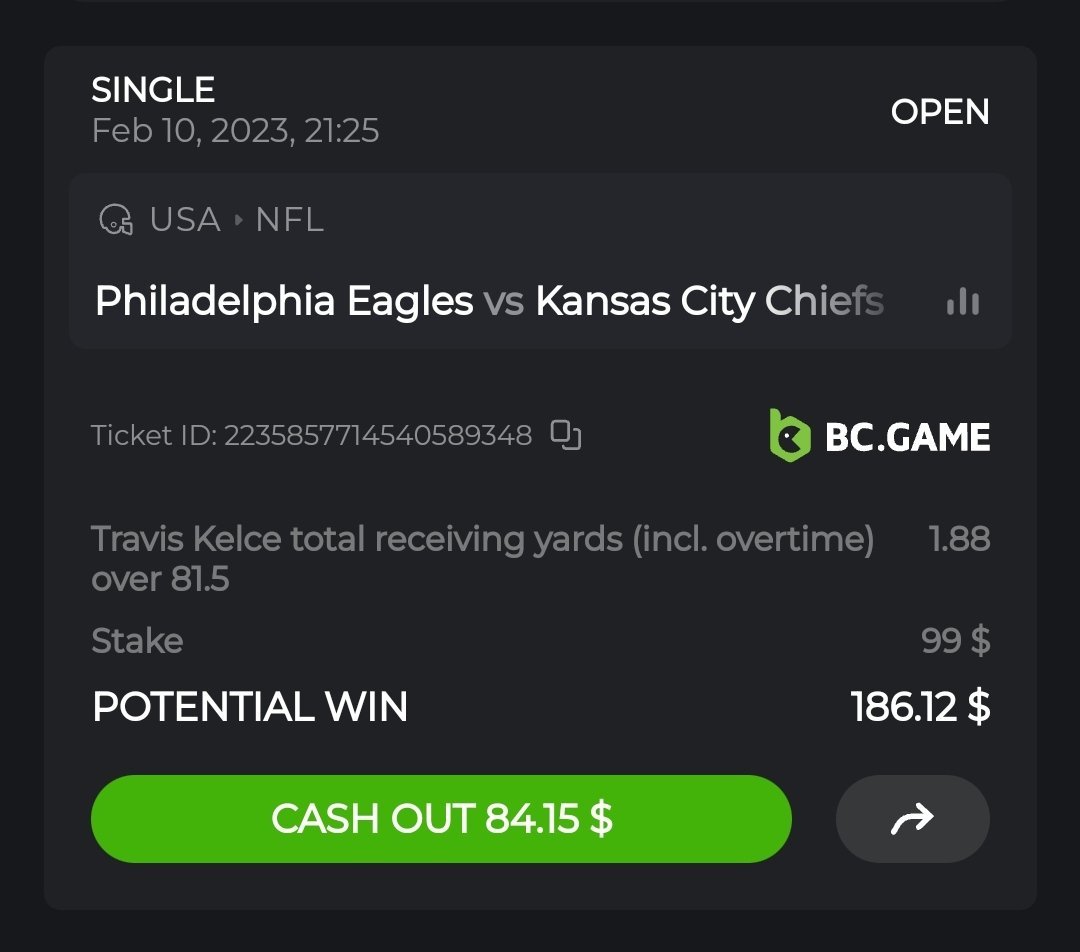Select the Ticket ID number text
This screenshot has height=952, width=1080.
tap(377, 436)
